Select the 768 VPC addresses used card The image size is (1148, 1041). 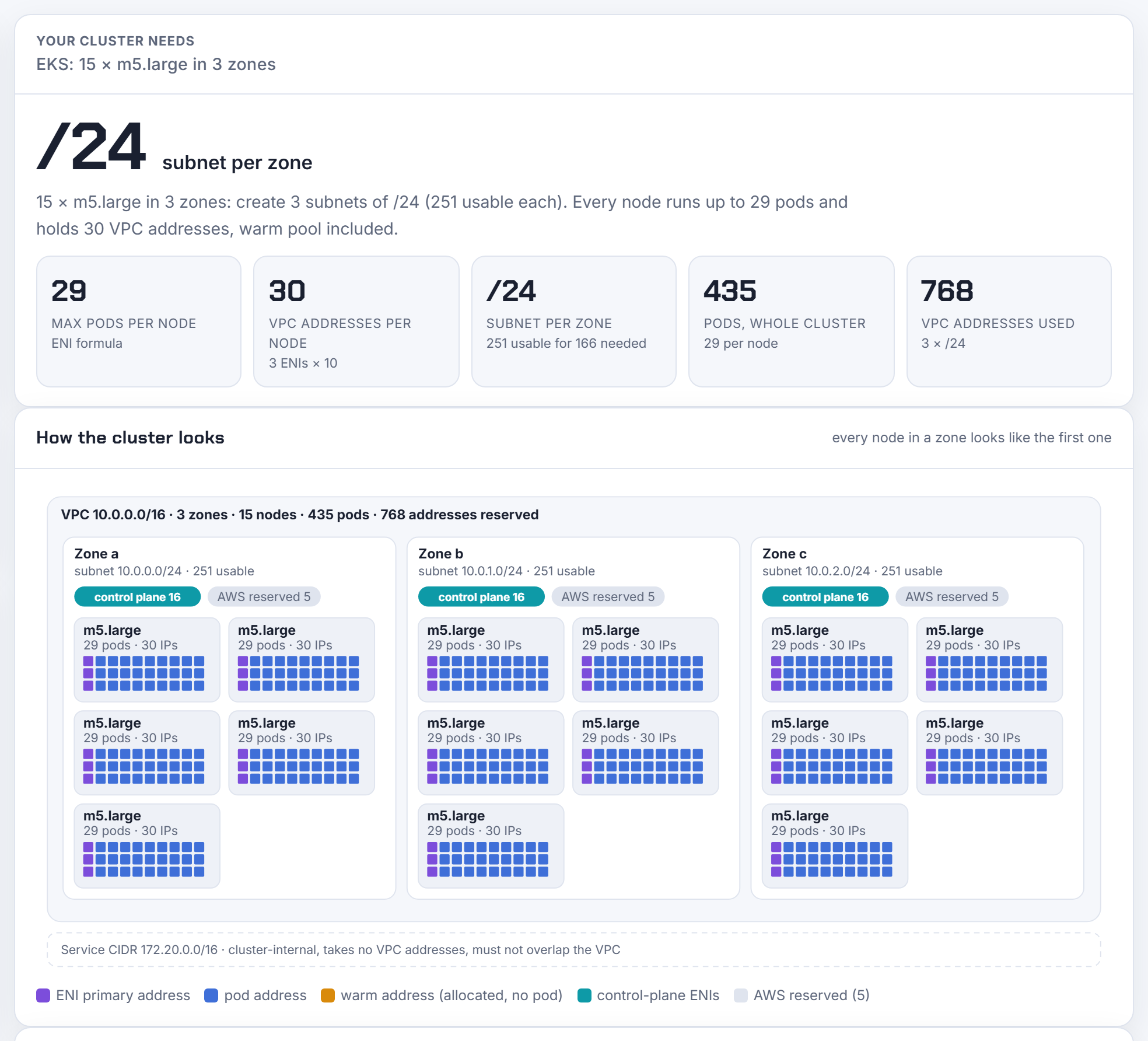pyautogui.click(x=1009, y=322)
